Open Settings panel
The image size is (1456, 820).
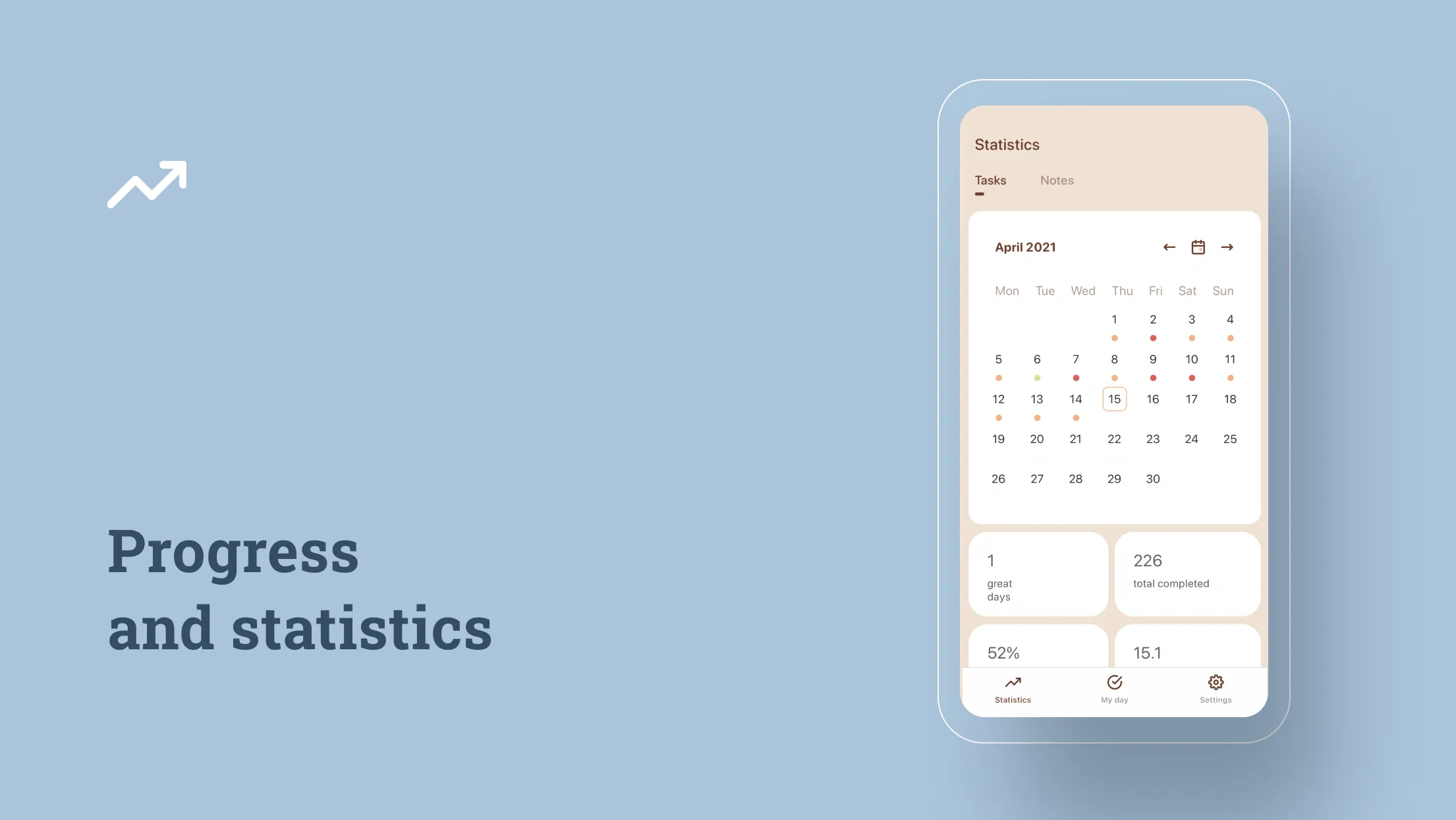[x=1216, y=687]
